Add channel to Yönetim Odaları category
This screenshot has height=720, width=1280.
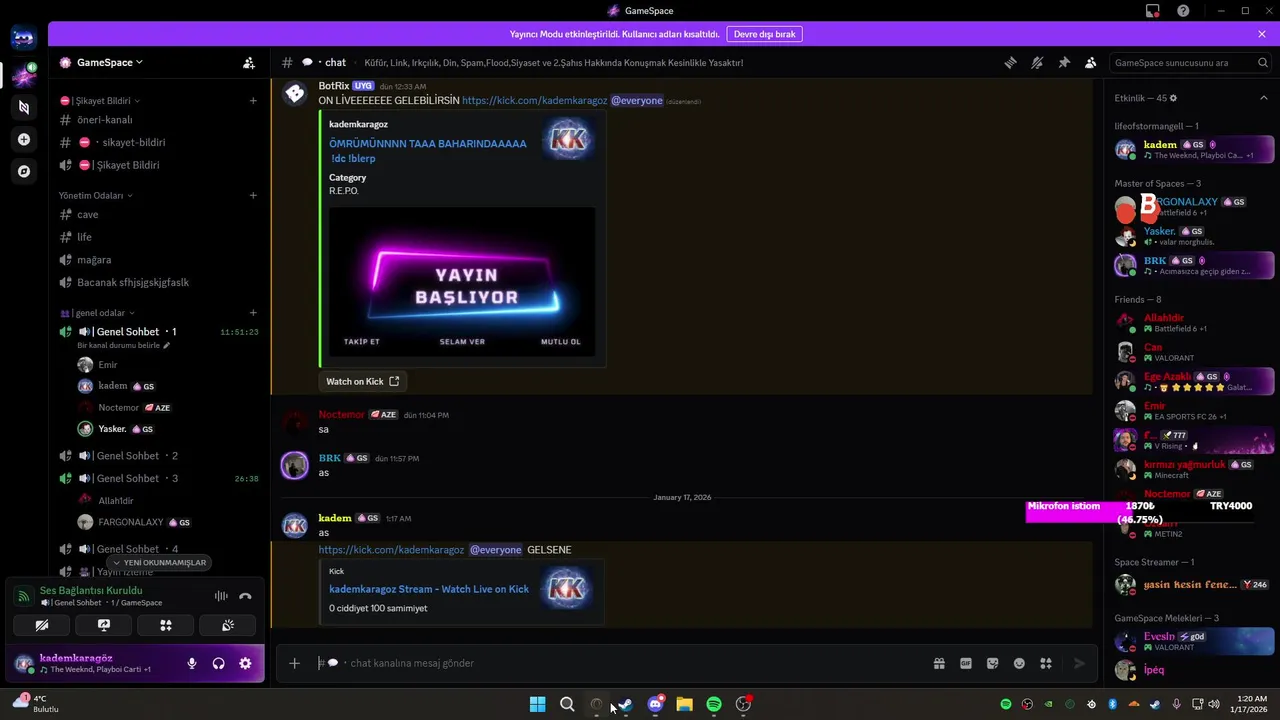253,195
